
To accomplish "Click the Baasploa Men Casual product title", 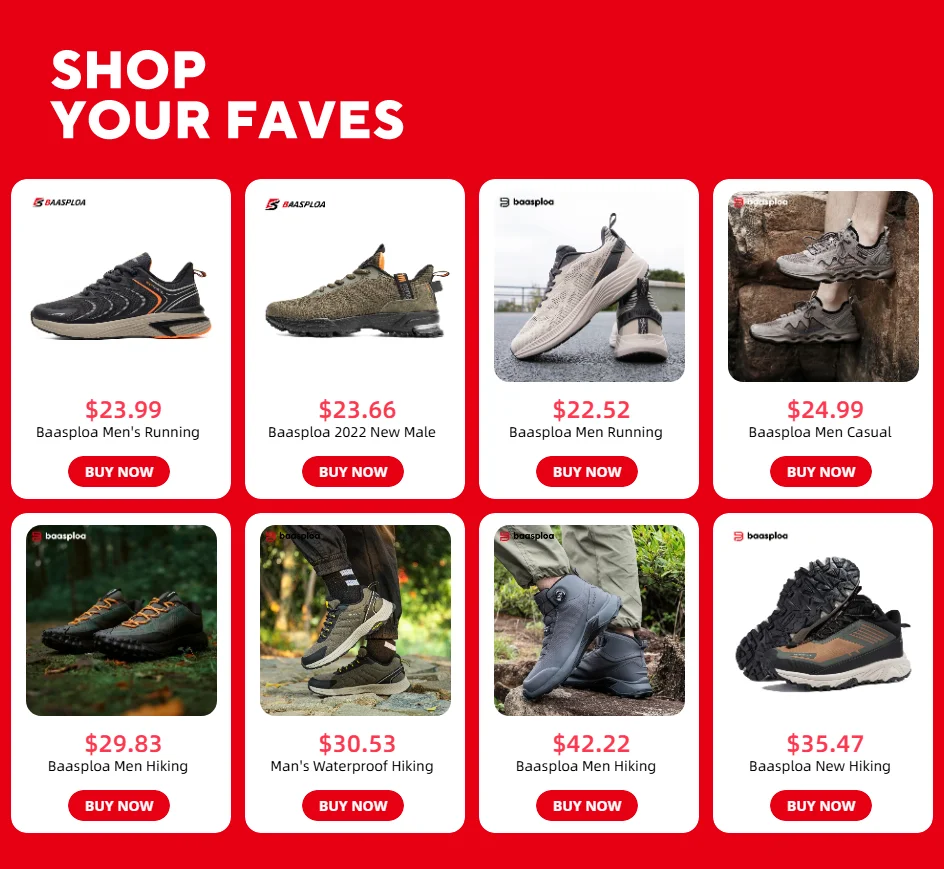I will (x=820, y=432).
